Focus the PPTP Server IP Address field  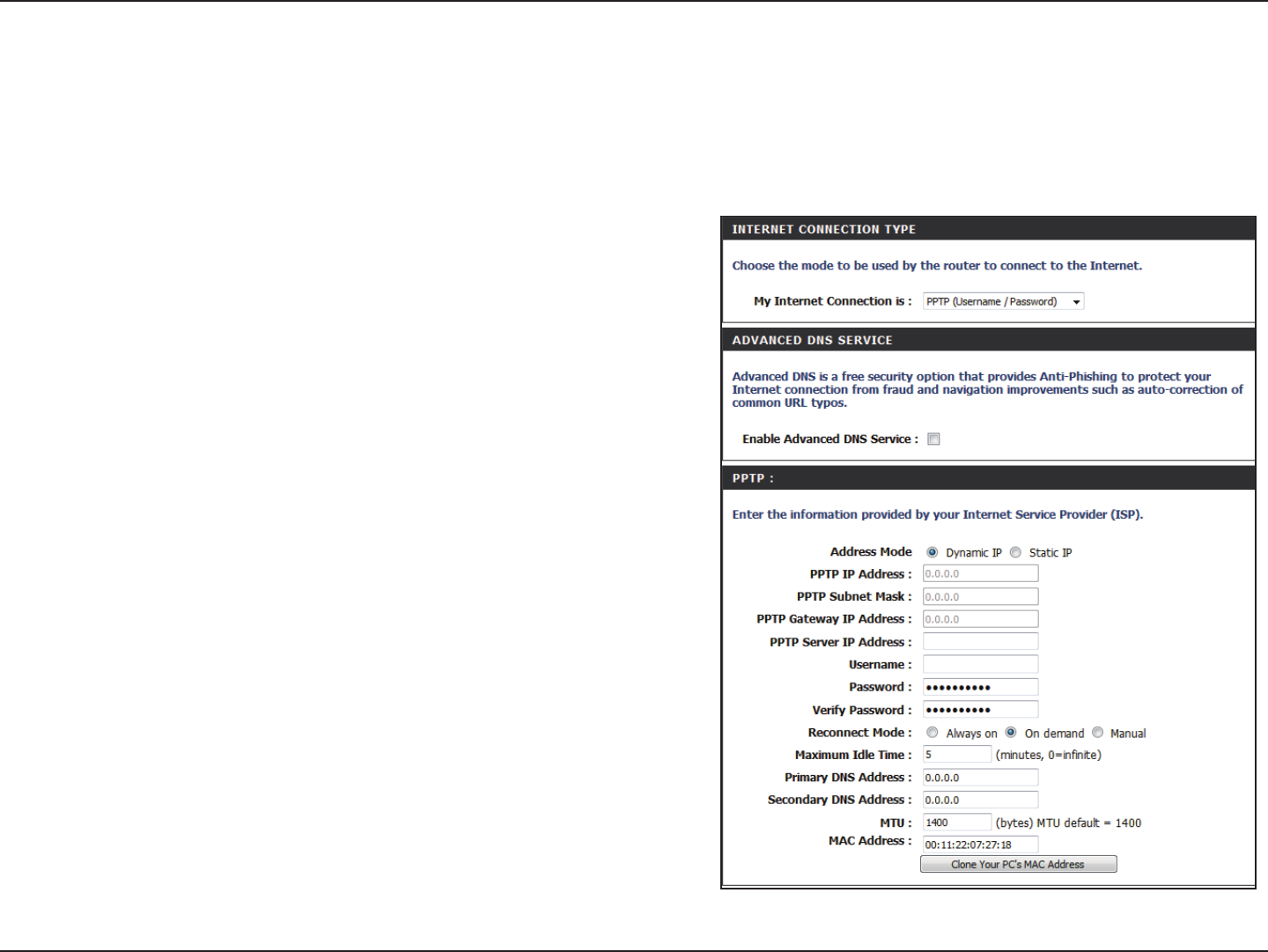coord(980,642)
